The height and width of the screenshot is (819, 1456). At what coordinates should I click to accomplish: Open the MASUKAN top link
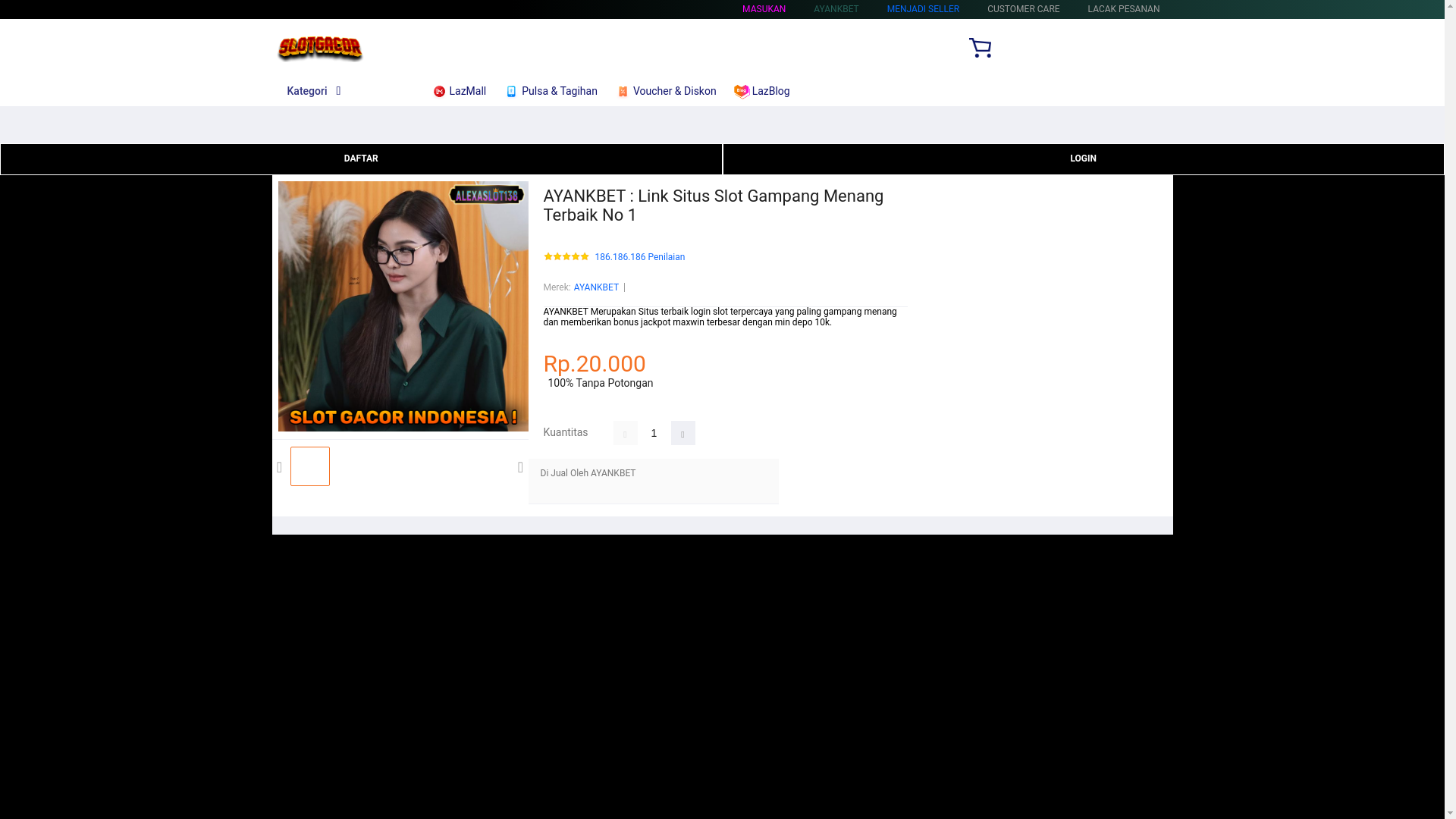tap(764, 9)
